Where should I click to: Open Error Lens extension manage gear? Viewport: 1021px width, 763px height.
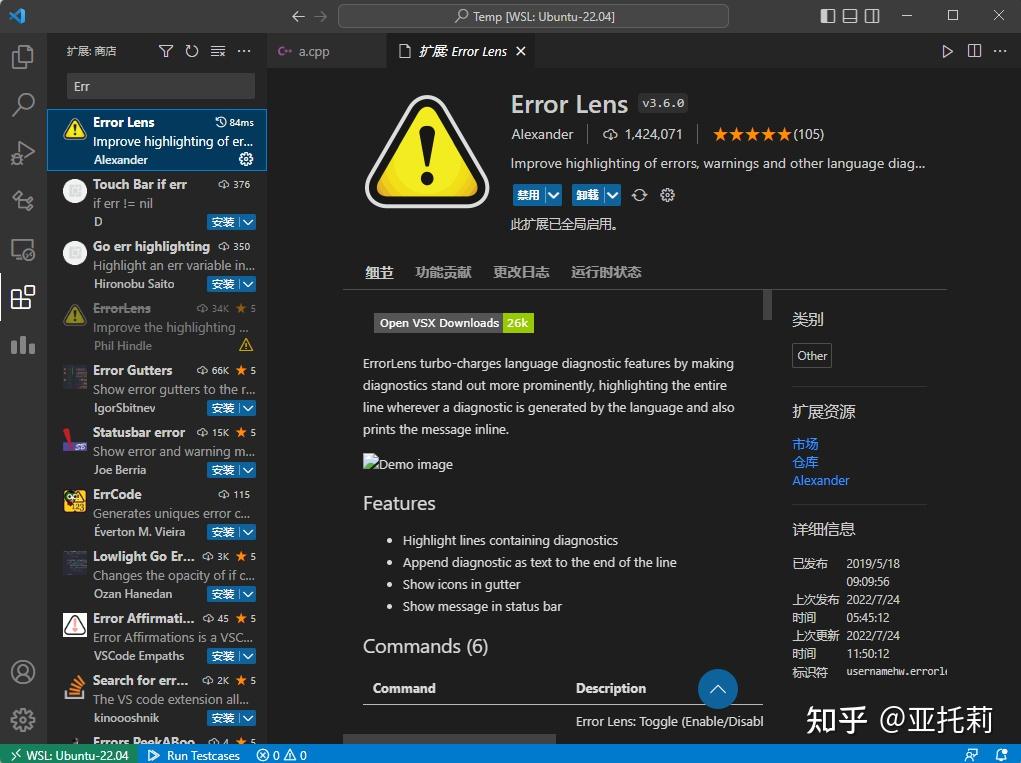point(245,158)
